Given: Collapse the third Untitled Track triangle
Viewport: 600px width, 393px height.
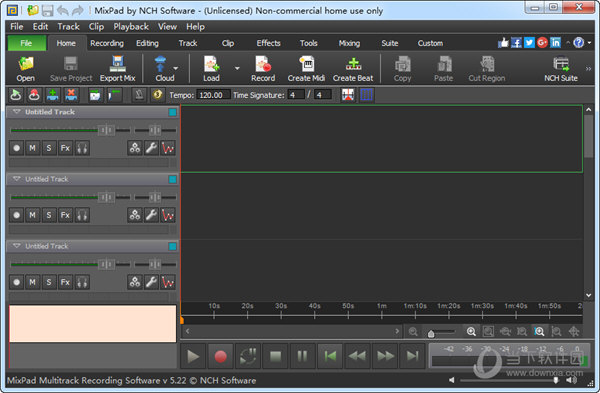Looking at the screenshot, I should (x=16, y=246).
